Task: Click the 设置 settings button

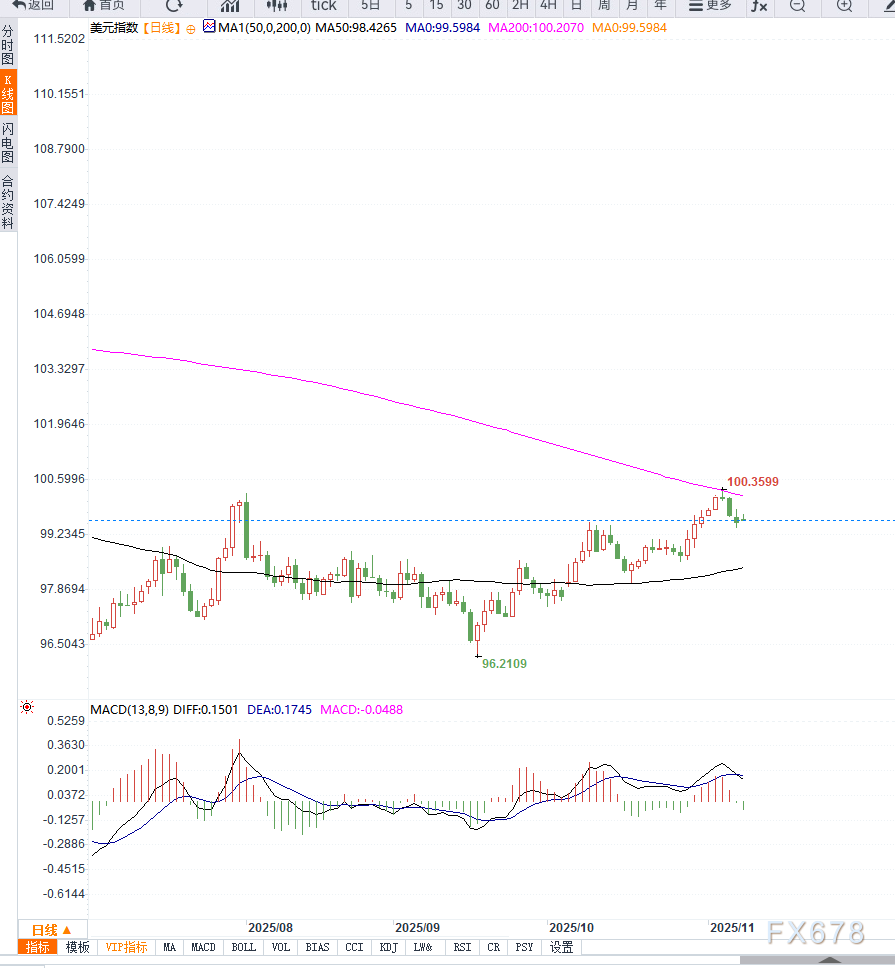Action: tap(561, 947)
